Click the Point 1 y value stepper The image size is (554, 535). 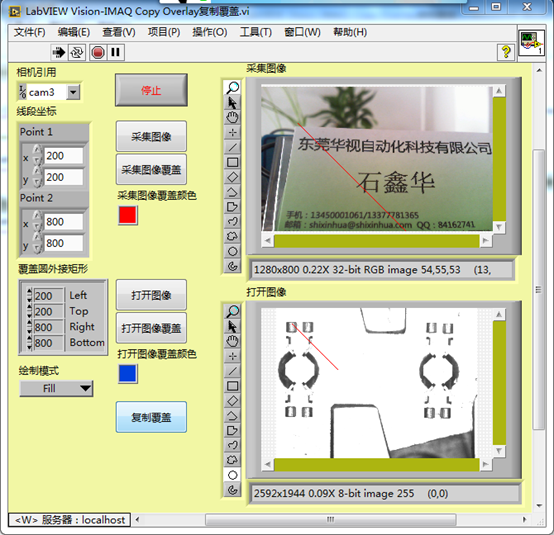[x=37, y=177]
